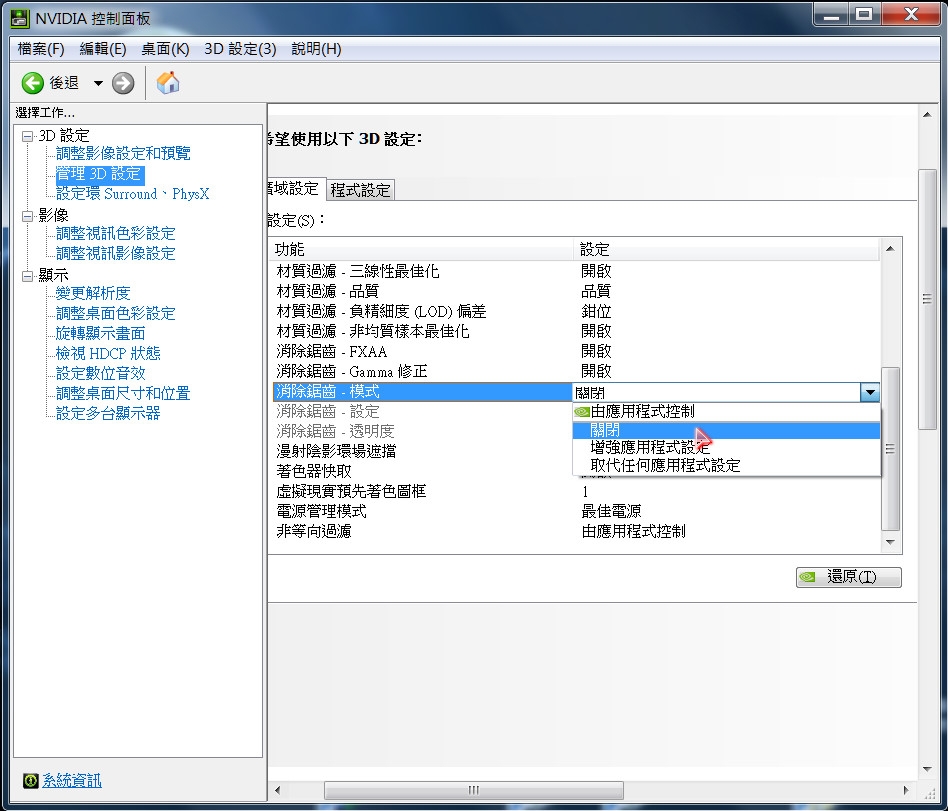
Task: Open 設定環 Surround、PhysX page
Action: (x=132, y=194)
